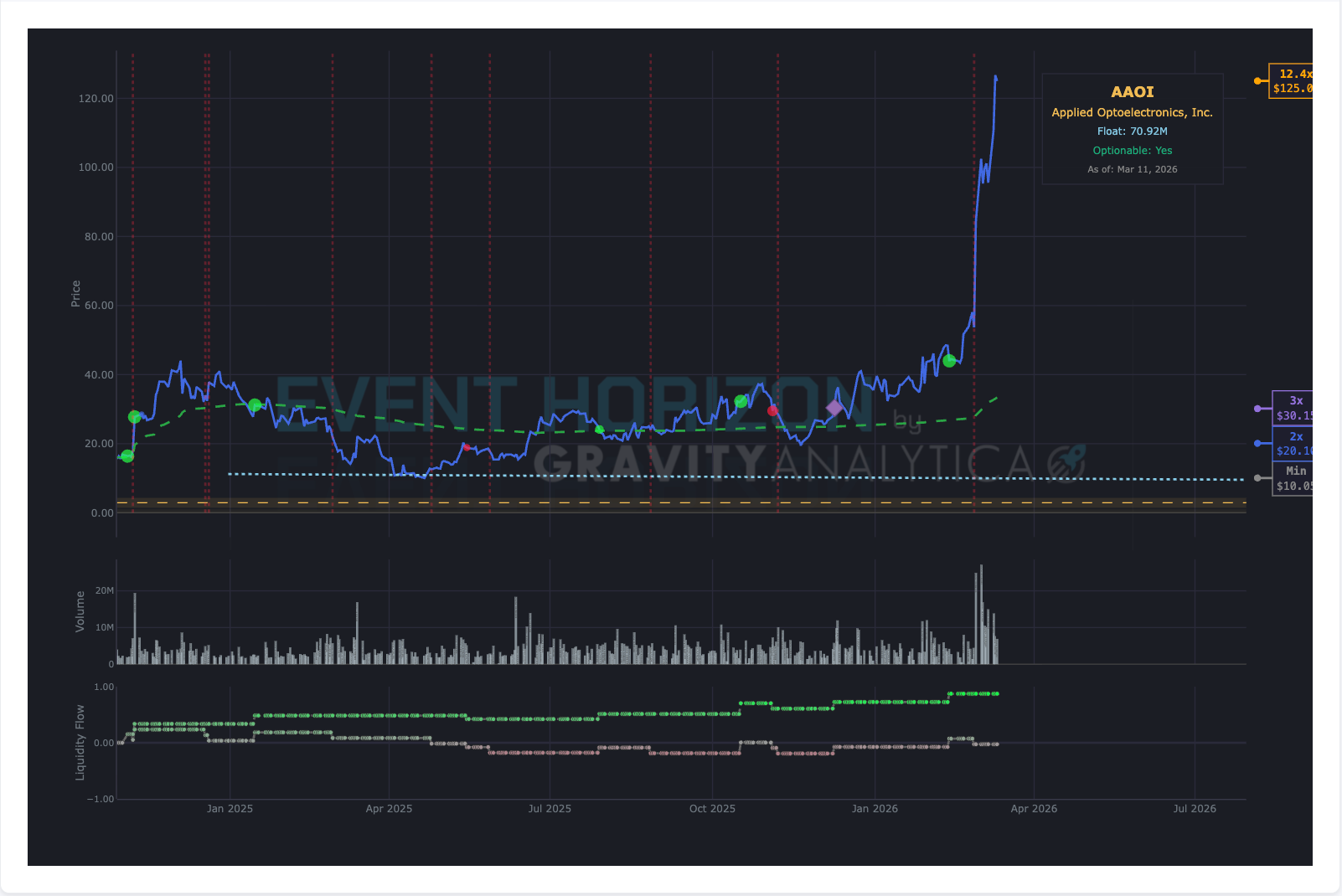Click the Jan 2025 x-axis label

coord(230,809)
